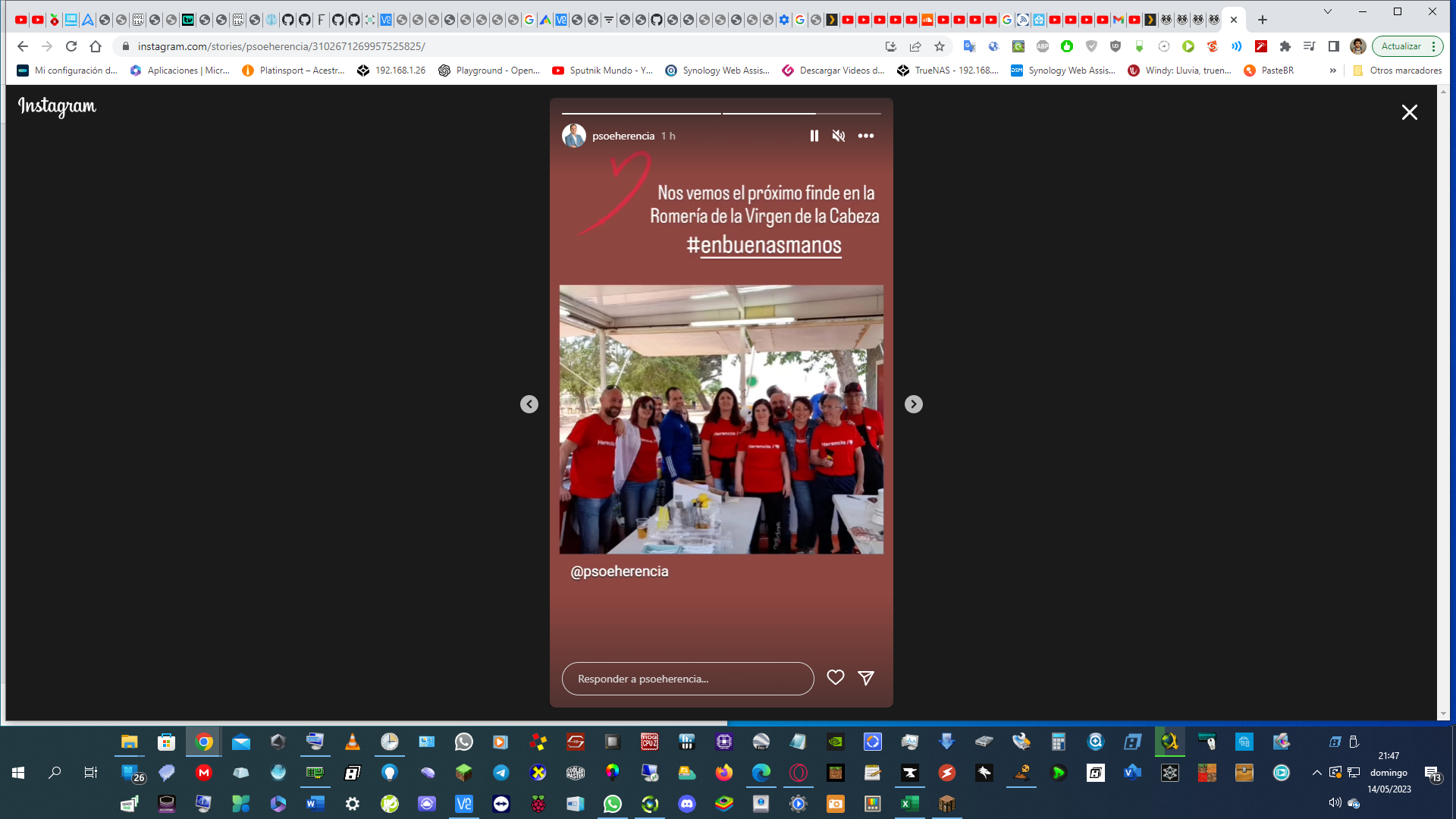Viewport: 1456px width, 819px height.
Task: Like the story with heart icon
Action: (x=835, y=678)
